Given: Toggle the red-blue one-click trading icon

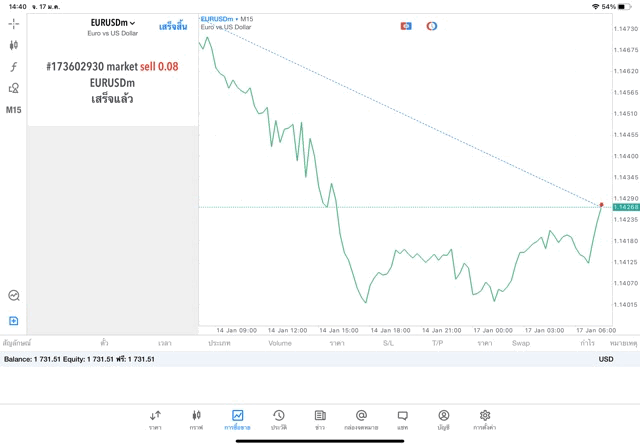Looking at the screenshot, I should tap(406, 25).
